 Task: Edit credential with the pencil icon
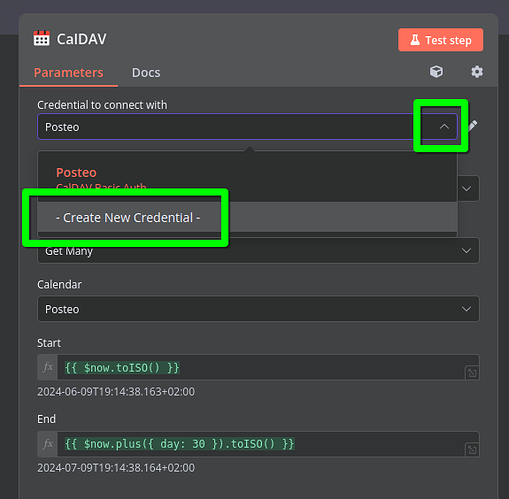[x=472, y=126]
